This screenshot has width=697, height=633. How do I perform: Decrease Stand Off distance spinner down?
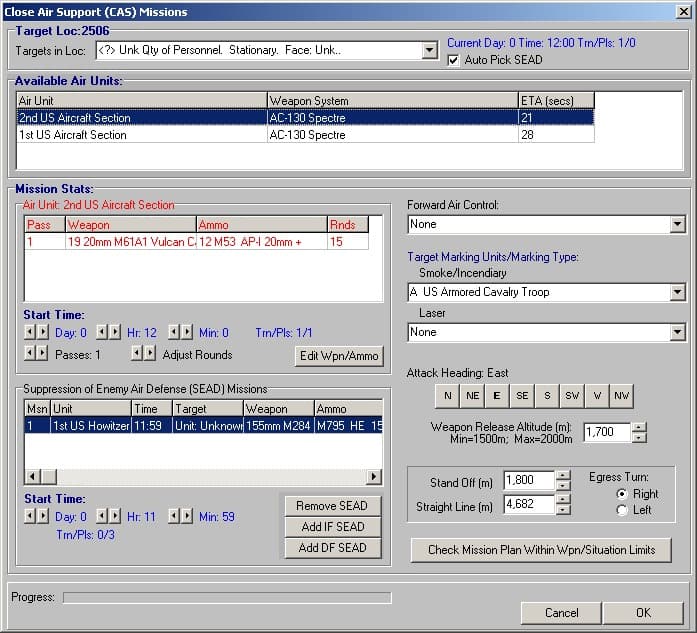coord(563,487)
